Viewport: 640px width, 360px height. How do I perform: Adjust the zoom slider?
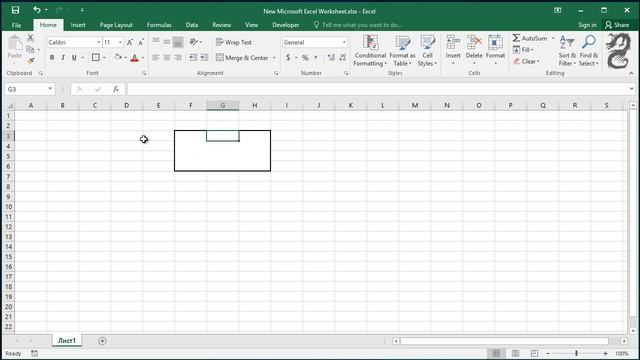[x=576, y=353]
